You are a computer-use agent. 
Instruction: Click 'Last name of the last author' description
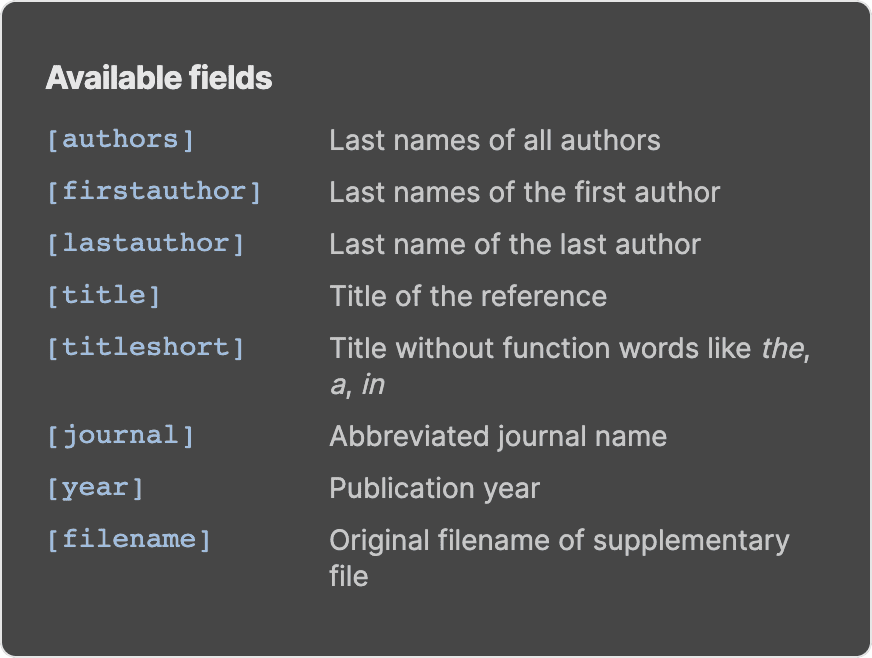coord(515,244)
